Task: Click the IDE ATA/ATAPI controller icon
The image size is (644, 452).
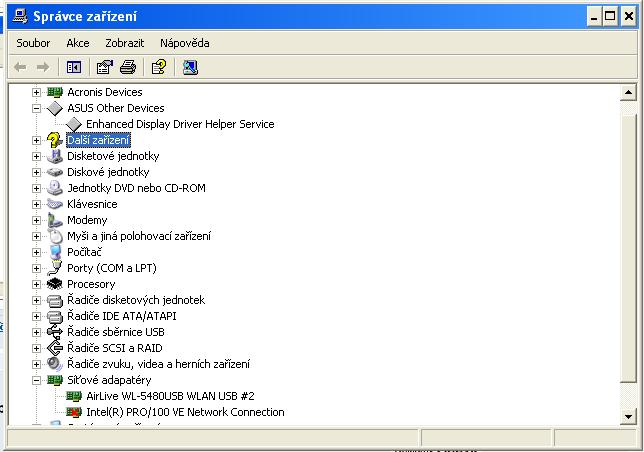Action: click(55, 317)
